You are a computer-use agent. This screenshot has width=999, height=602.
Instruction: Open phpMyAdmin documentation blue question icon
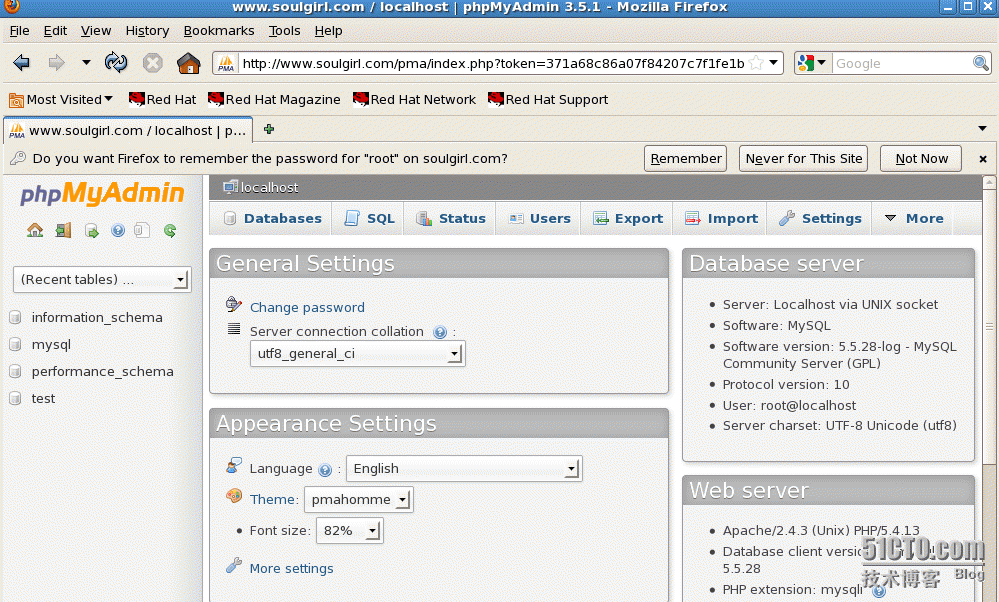tap(118, 231)
